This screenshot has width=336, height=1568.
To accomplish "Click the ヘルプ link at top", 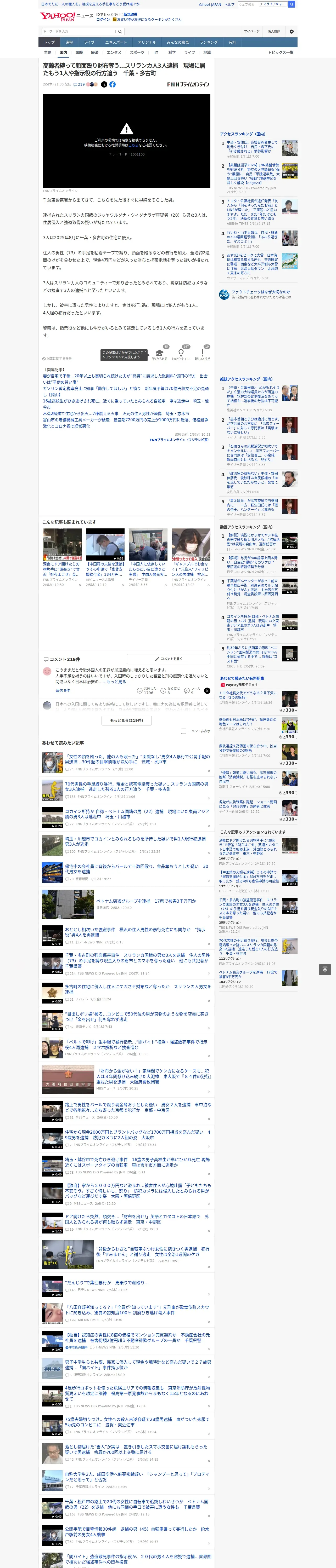I will pos(229,4).
